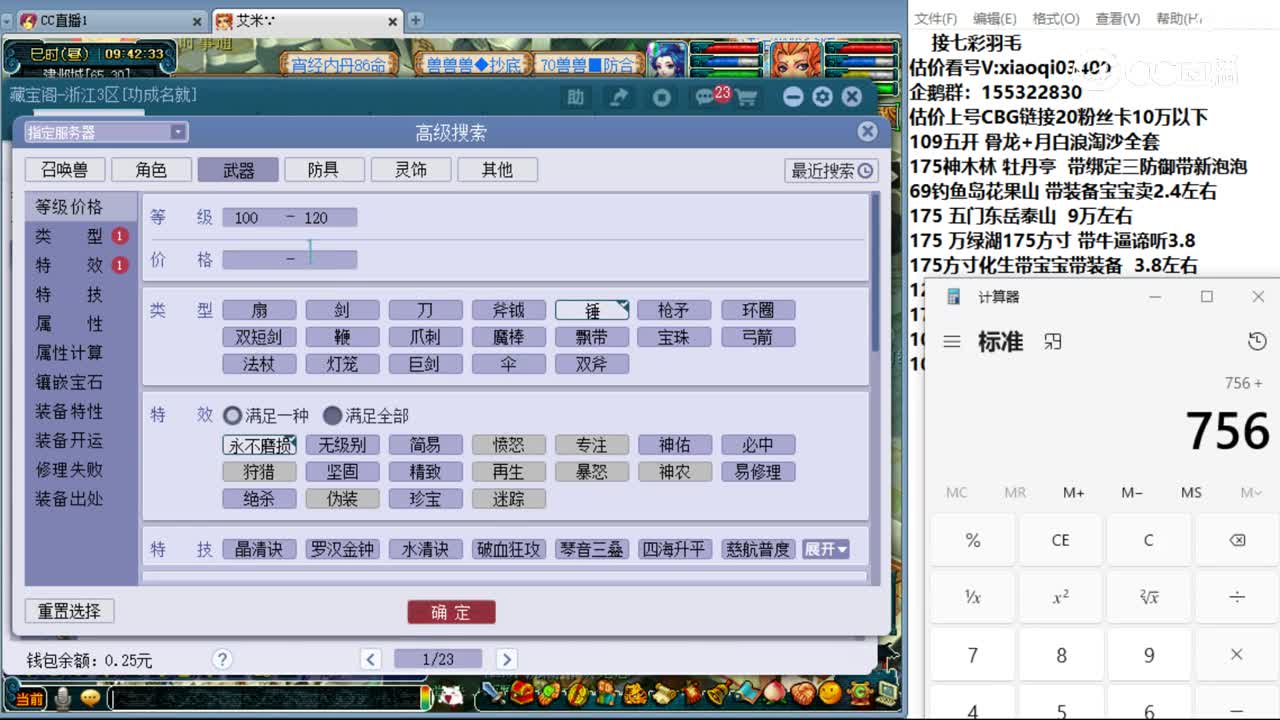Click the 重置选择 reset button
This screenshot has height=720, width=1280.
point(69,611)
